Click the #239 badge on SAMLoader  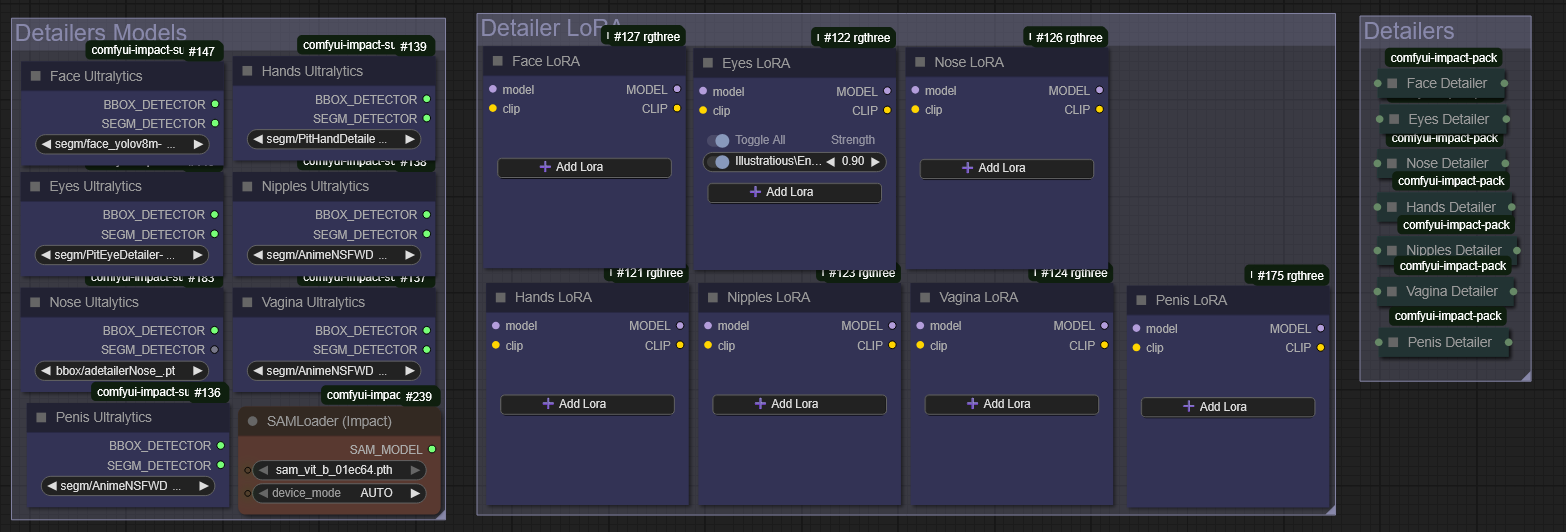coord(418,396)
